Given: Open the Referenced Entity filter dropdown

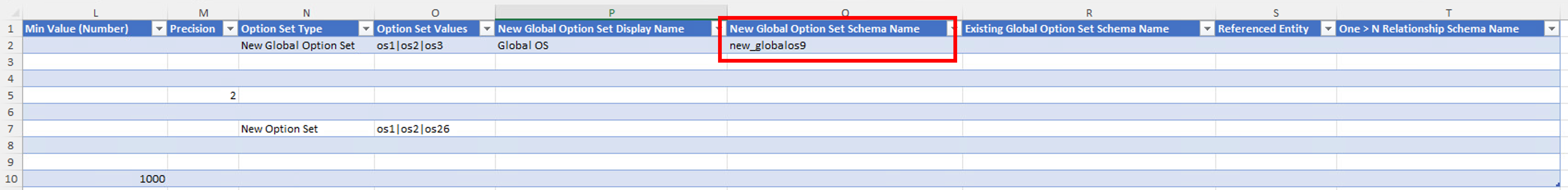Looking at the screenshot, I should point(1328,29).
